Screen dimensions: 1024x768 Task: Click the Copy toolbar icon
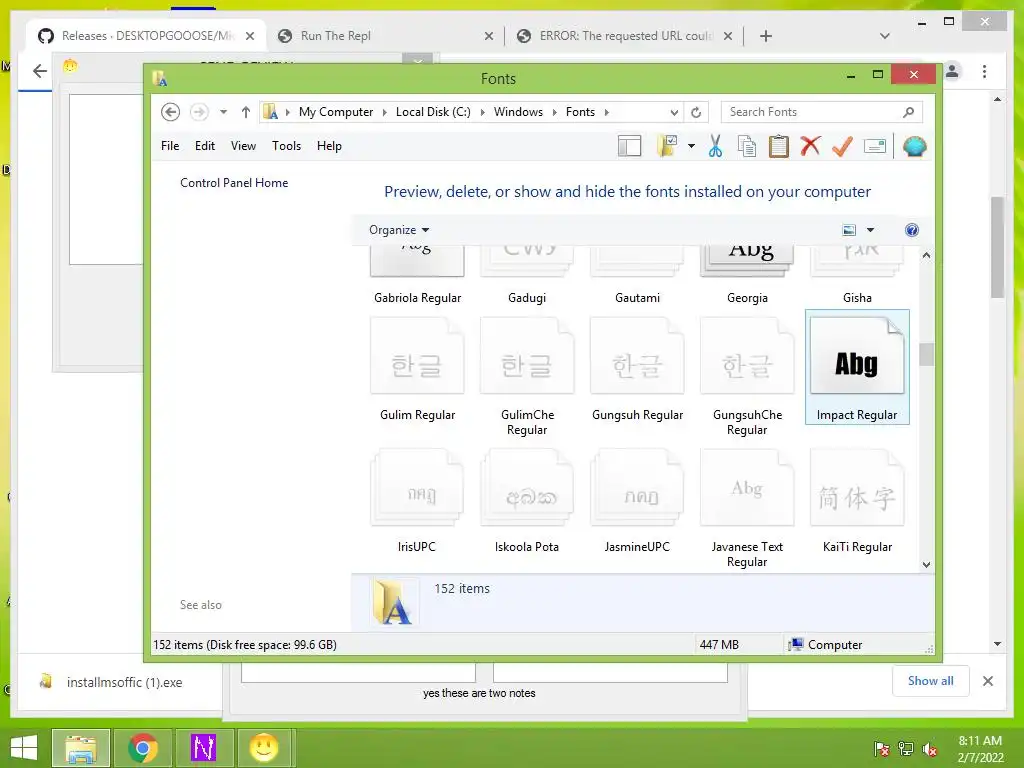pyautogui.click(x=746, y=146)
